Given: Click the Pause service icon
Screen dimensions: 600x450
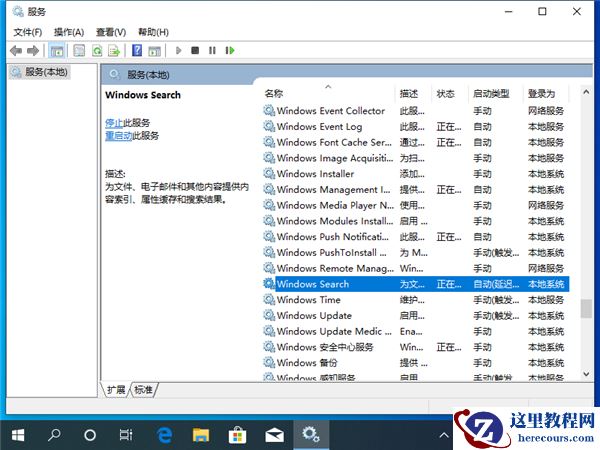Looking at the screenshot, I should tap(212, 51).
